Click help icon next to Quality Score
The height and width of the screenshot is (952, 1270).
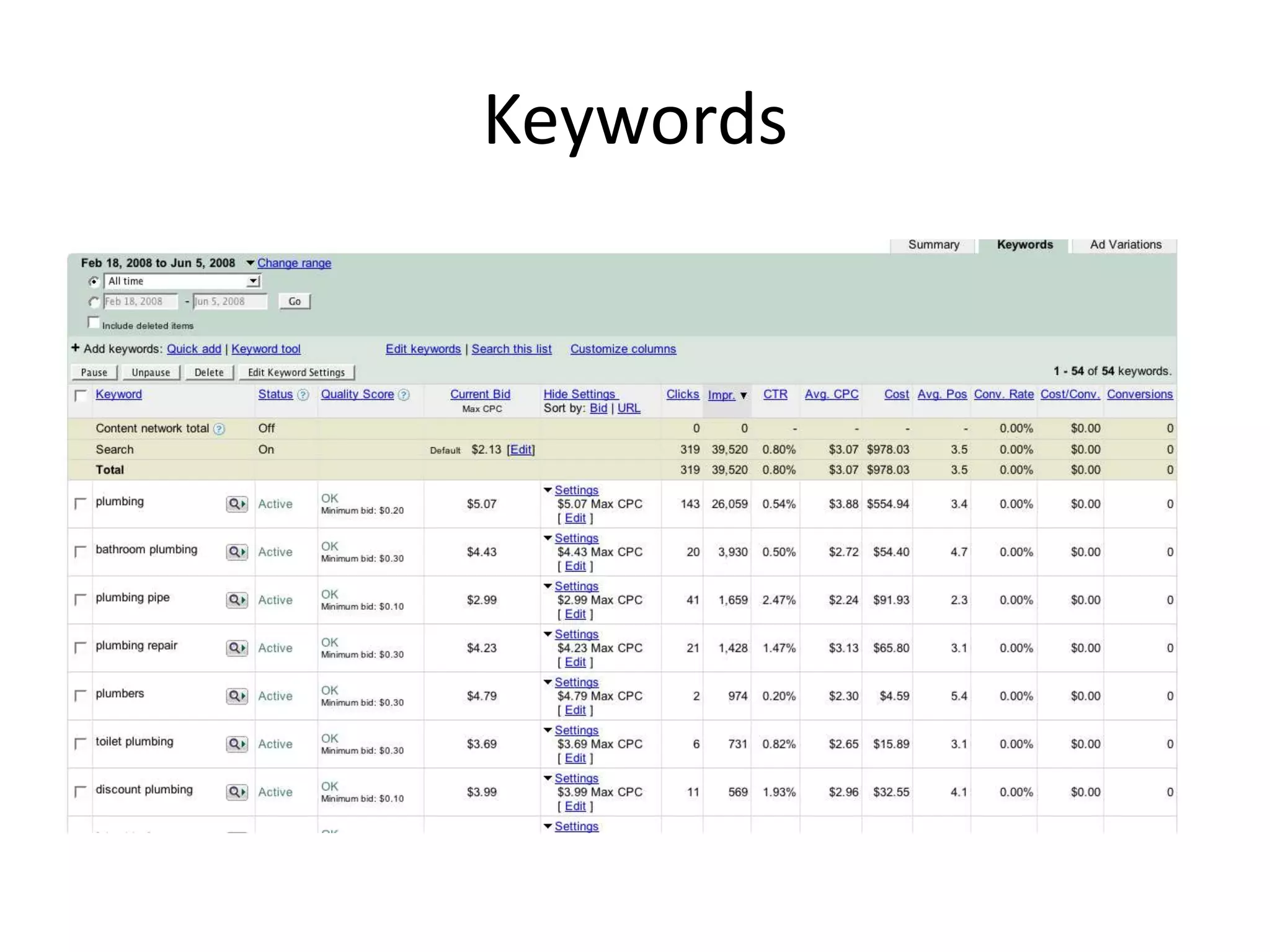click(404, 395)
